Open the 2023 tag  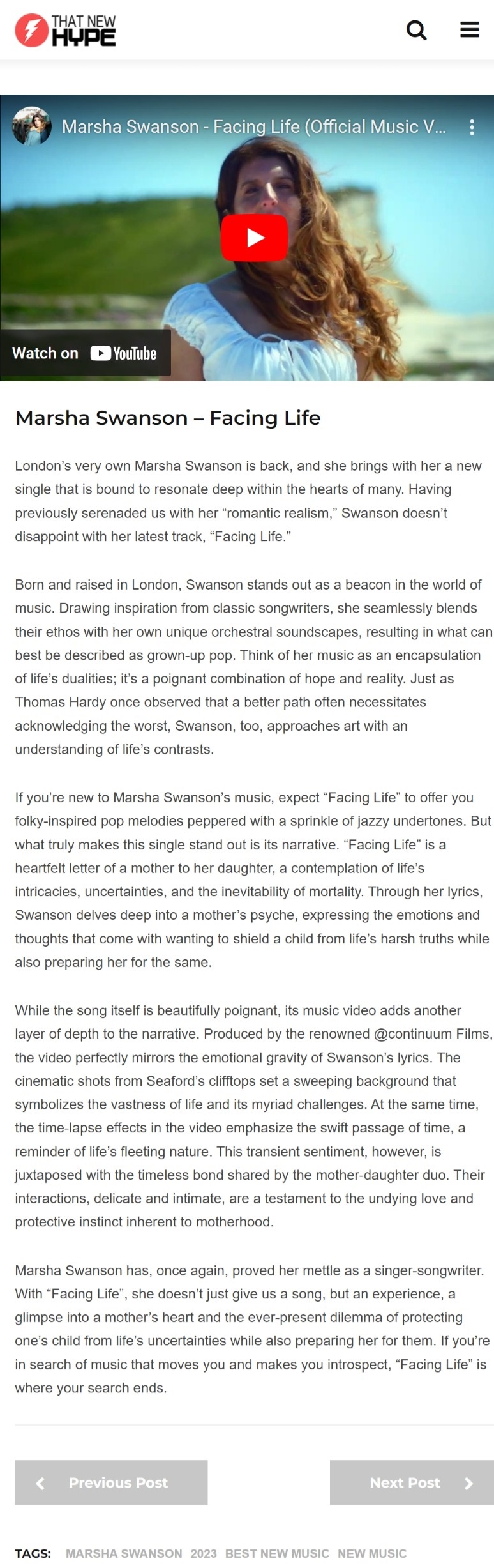pyautogui.click(x=204, y=1553)
